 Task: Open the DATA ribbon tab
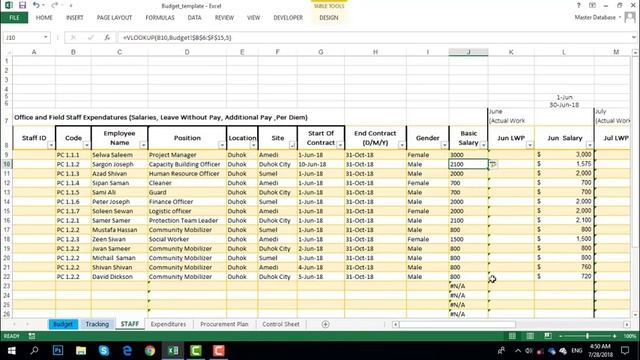coord(194,18)
